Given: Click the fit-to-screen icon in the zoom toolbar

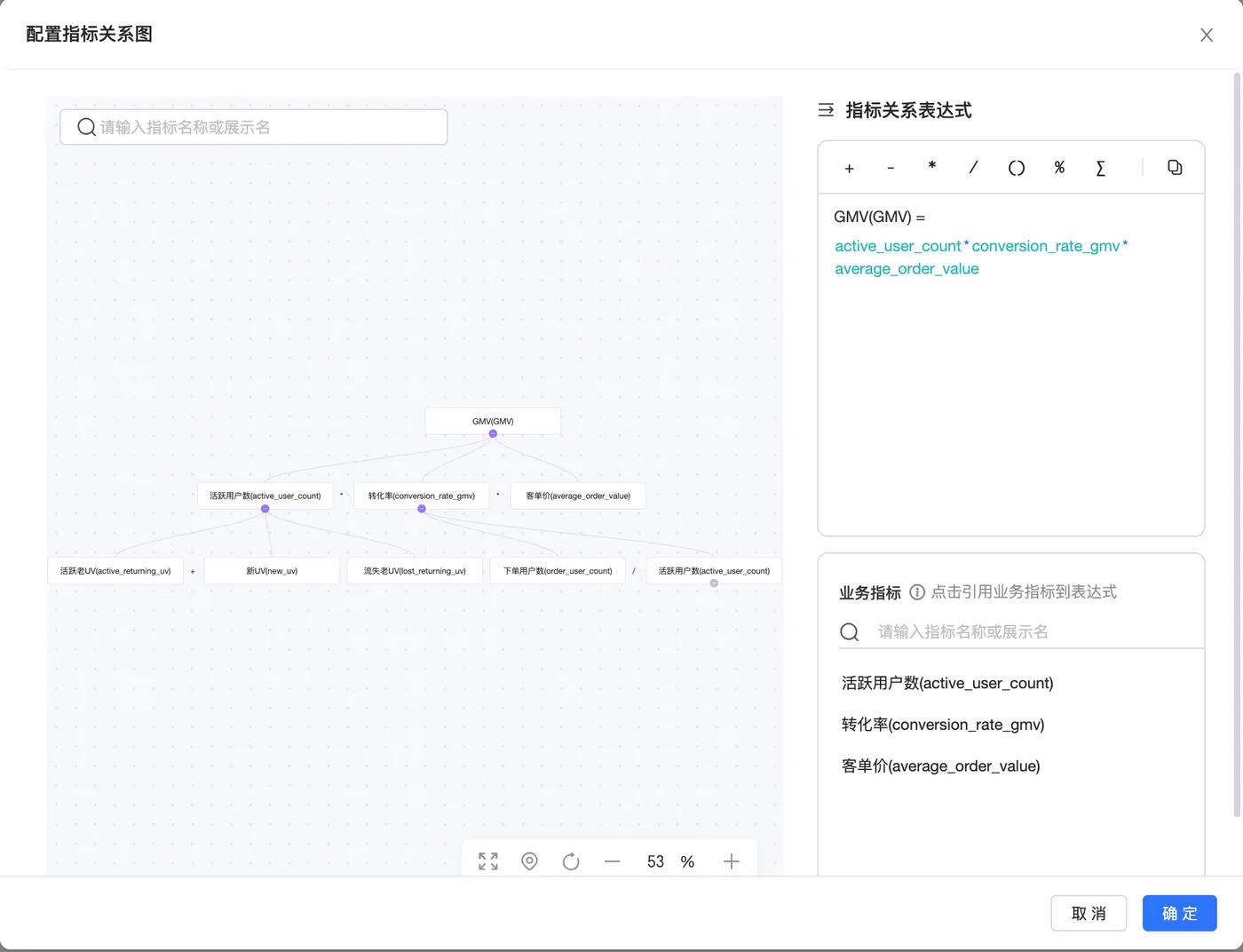Looking at the screenshot, I should [488, 861].
